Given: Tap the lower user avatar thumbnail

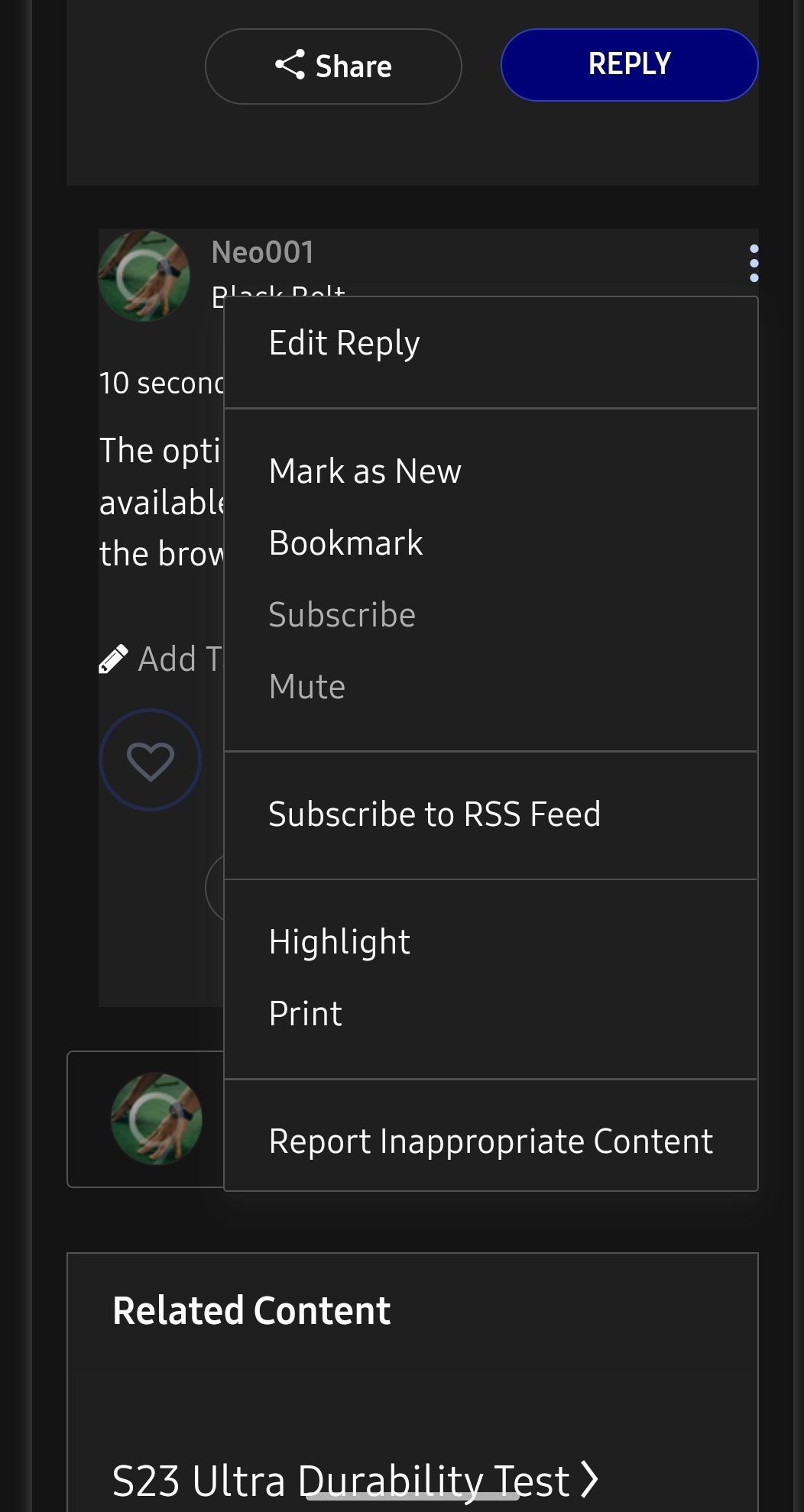Looking at the screenshot, I should 157,1119.
